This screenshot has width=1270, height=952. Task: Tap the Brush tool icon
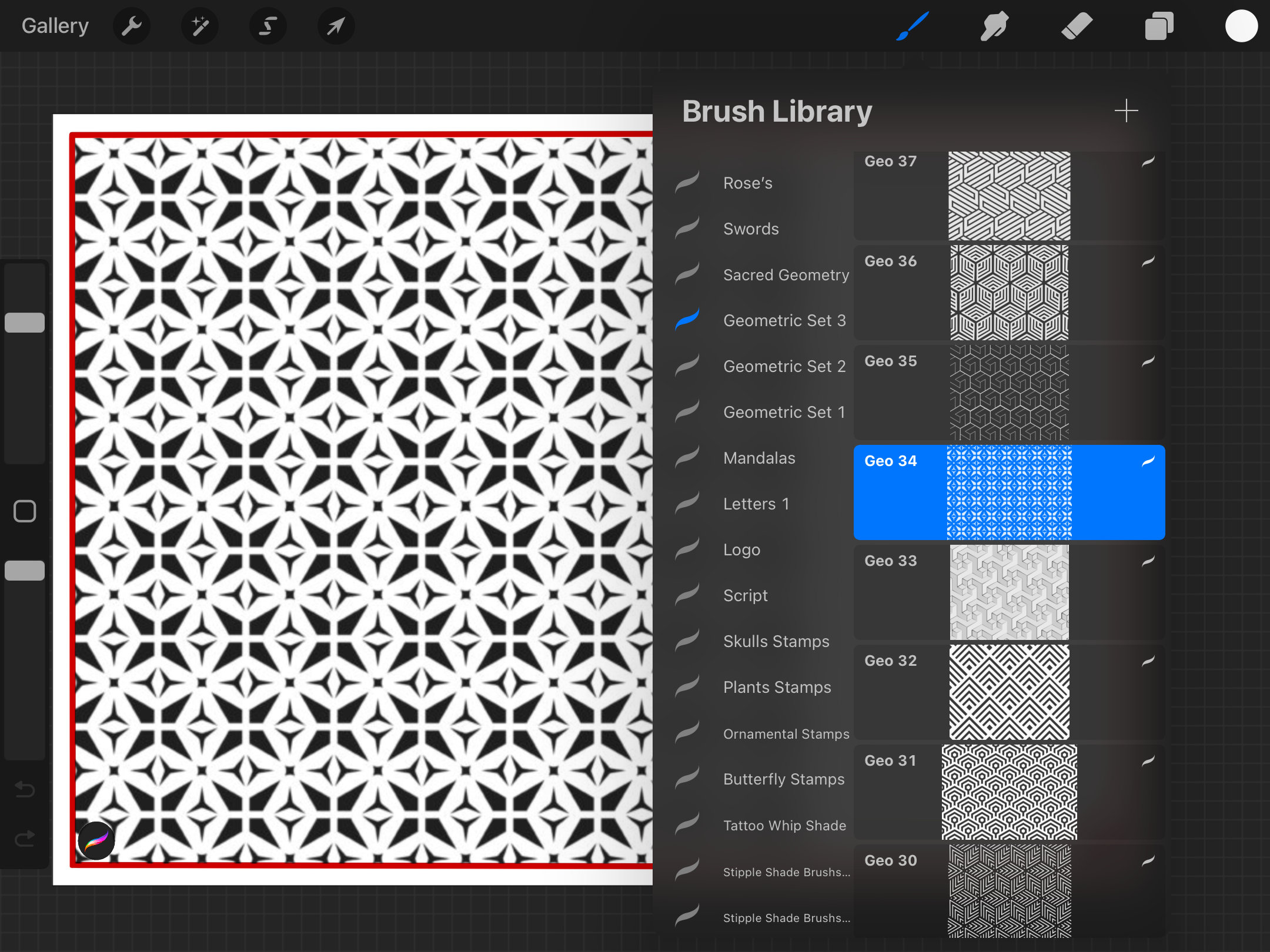coord(912,26)
